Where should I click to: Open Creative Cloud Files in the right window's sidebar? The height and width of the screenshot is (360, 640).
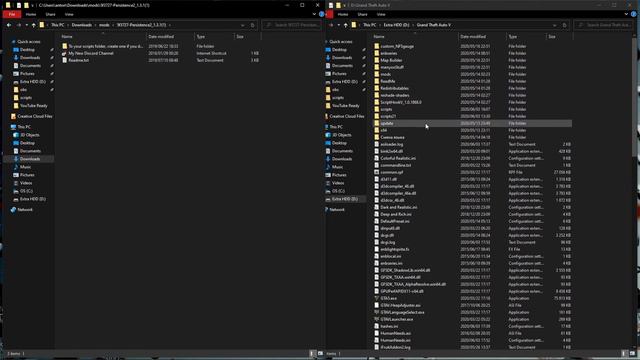(x=347, y=116)
